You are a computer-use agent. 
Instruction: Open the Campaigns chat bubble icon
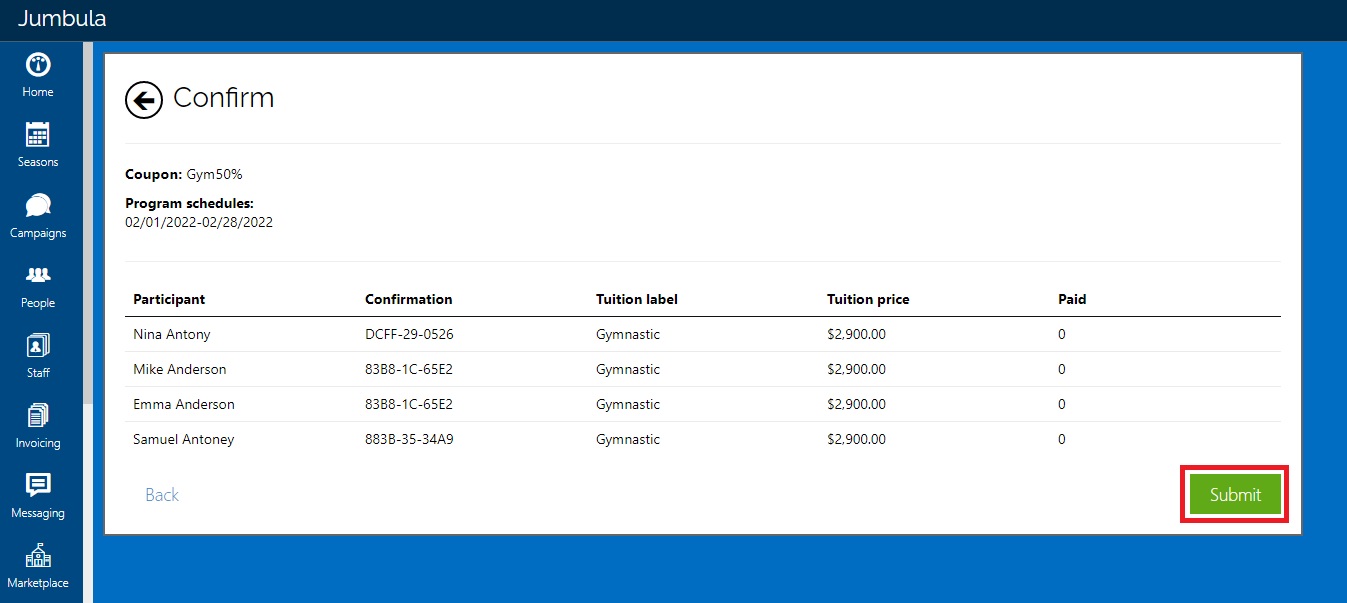(x=38, y=206)
